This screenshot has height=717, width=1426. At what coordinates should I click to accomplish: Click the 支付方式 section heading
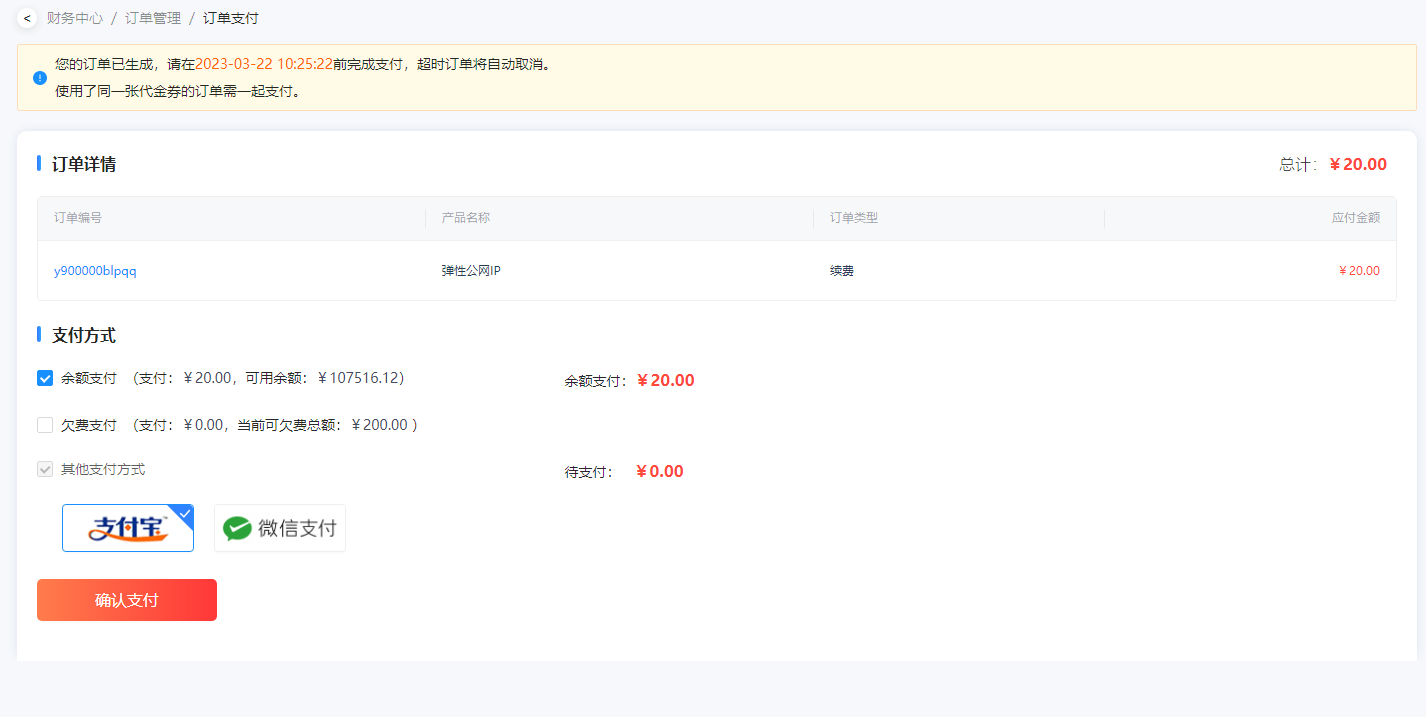tap(84, 335)
